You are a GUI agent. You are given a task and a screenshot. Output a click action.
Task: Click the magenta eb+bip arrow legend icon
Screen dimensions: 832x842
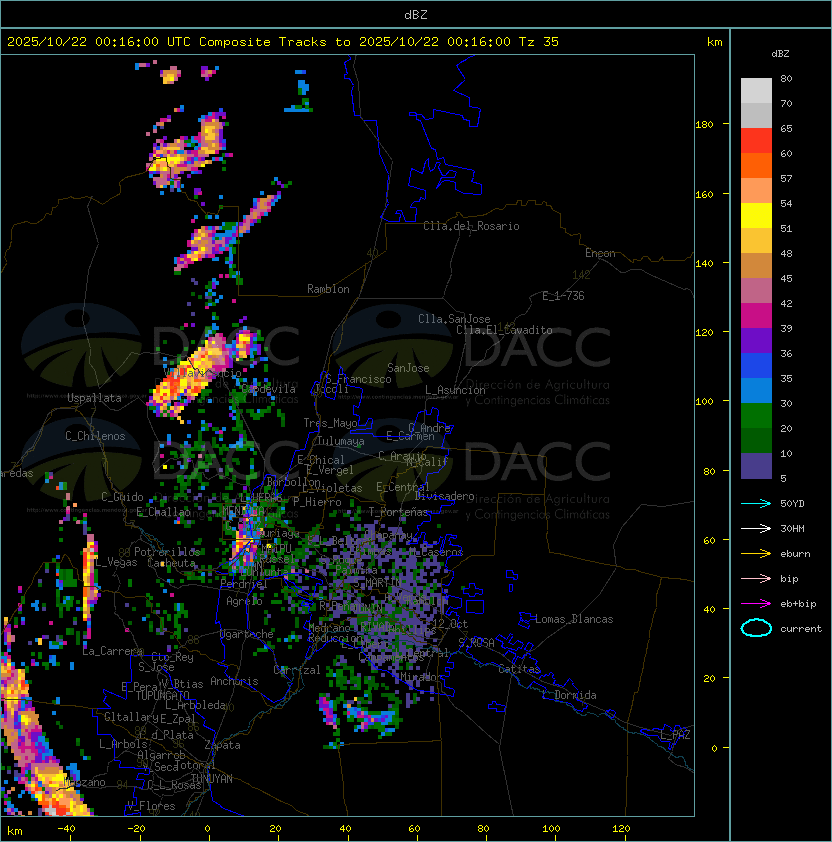tap(756, 604)
